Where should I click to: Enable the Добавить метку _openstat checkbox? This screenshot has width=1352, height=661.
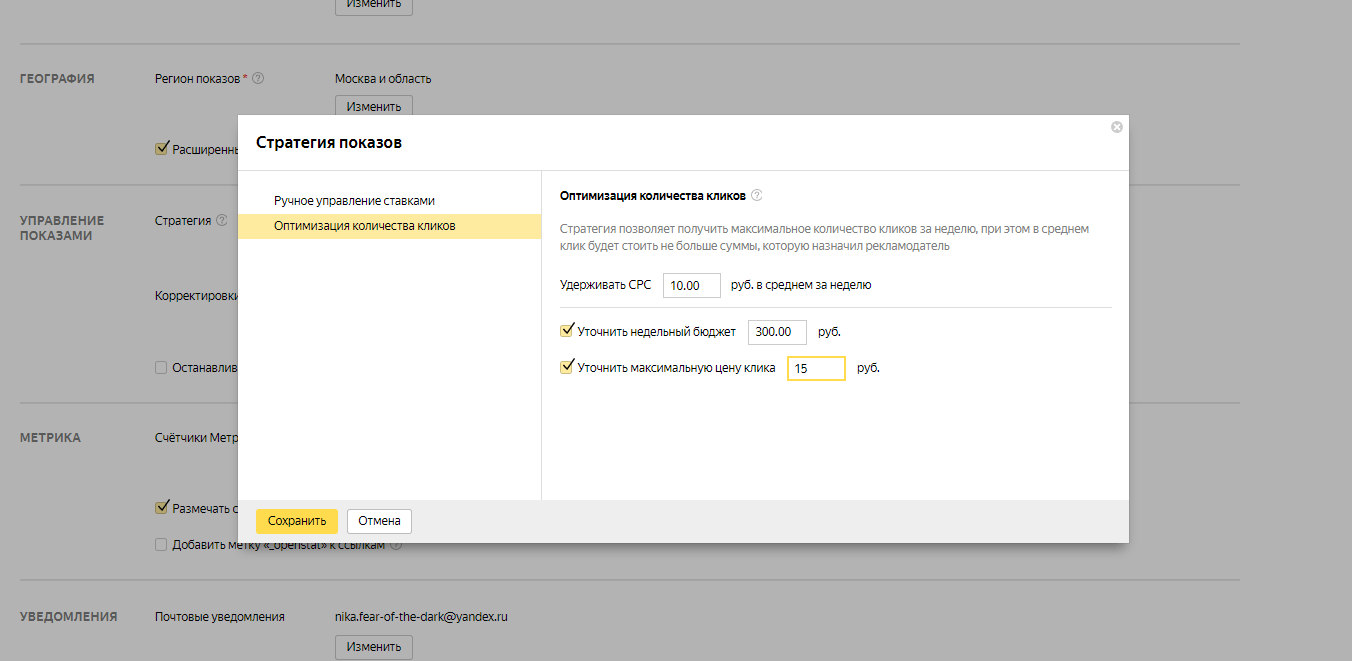161,545
